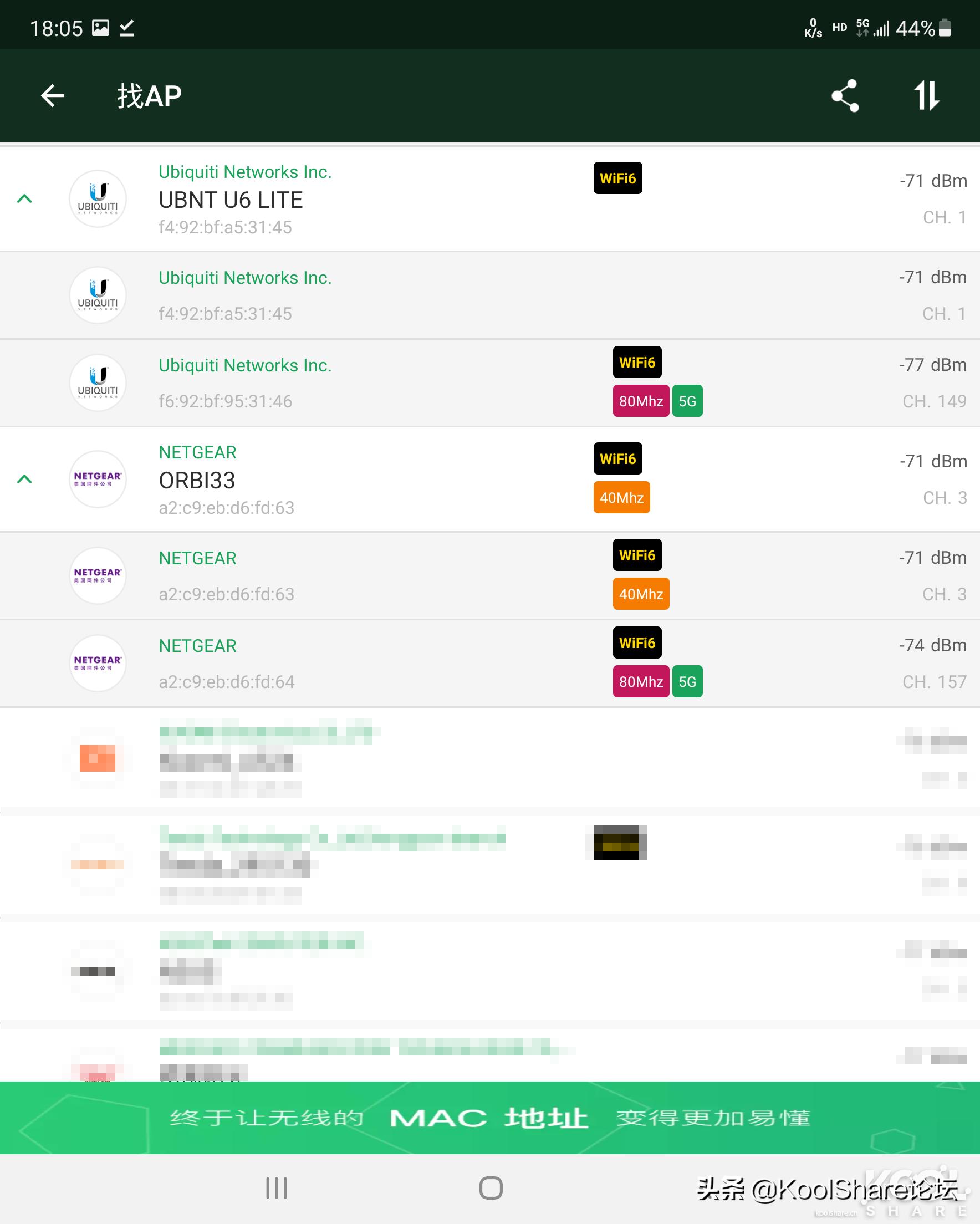The height and width of the screenshot is (1224, 980).
Task: Tap the back arrow in header
Action: 53,95
